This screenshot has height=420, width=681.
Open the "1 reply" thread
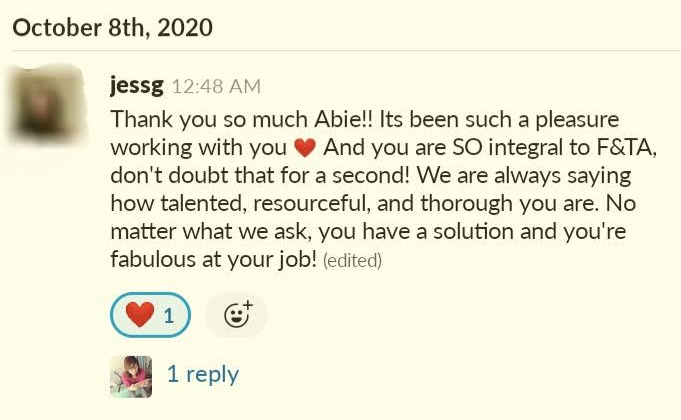click(202, 374)
